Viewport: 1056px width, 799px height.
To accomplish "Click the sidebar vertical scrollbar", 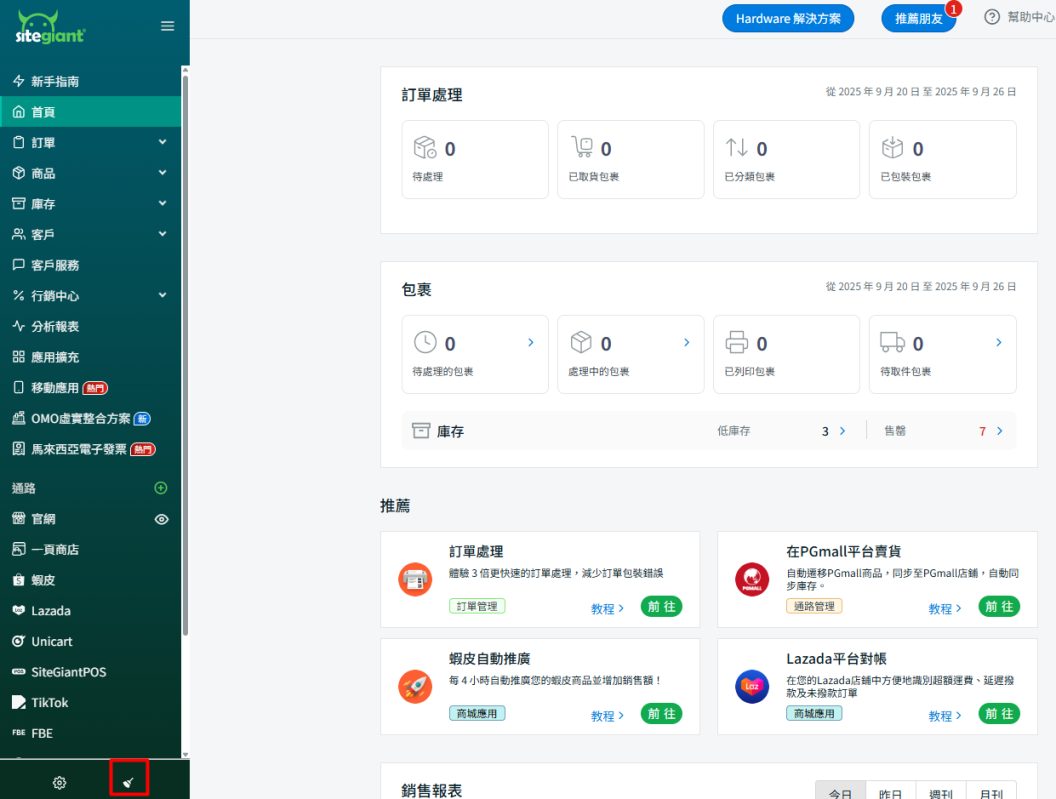I will 185,350.
